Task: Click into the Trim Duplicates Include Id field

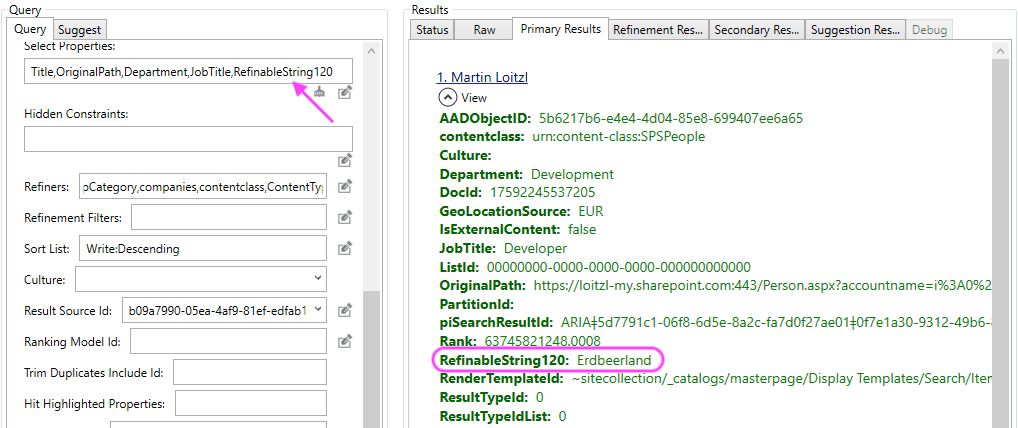Action: pos(250,372)
